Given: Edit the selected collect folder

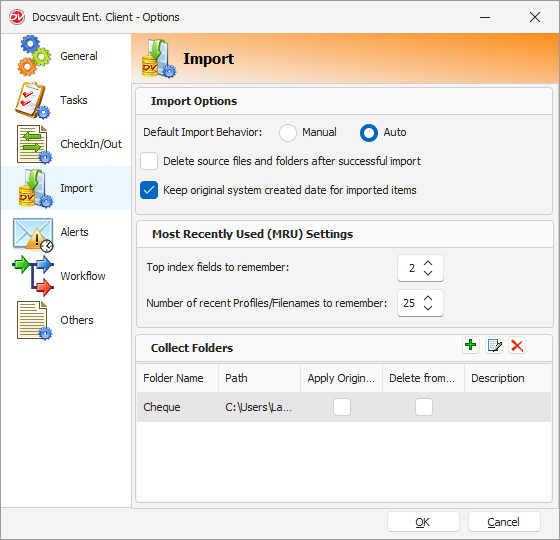Looking at the screenshot, I should pyautogui.click(x=494, y=345).
